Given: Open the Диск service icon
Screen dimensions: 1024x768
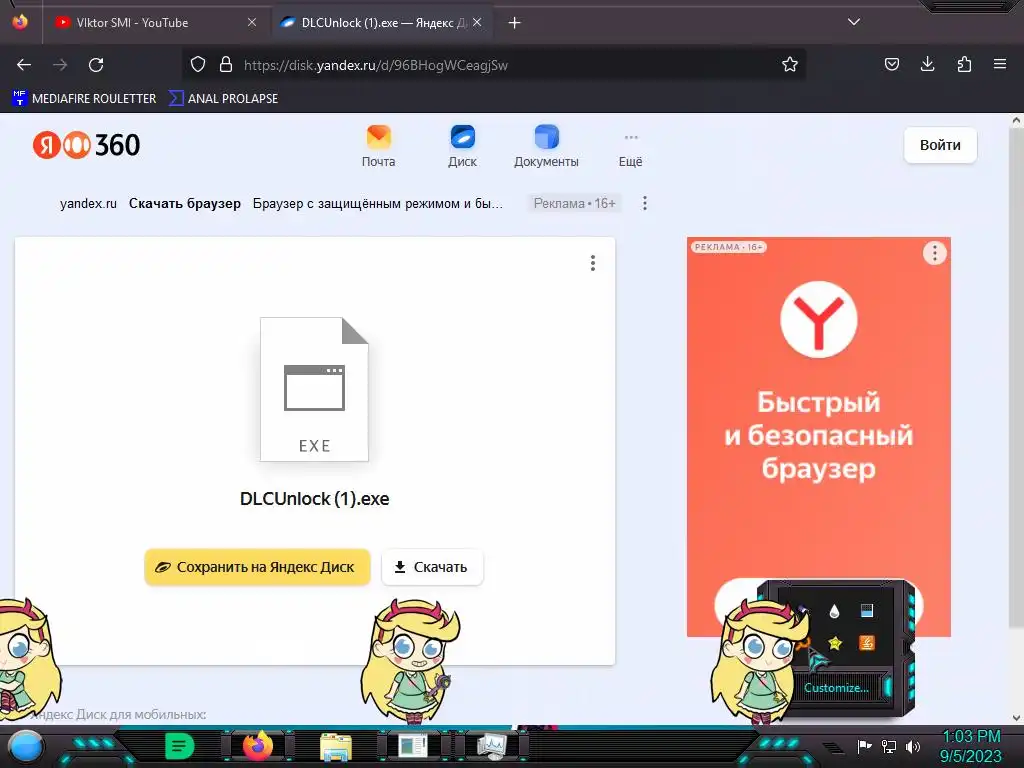Looking at the screenshot, I should click(462, 146).
